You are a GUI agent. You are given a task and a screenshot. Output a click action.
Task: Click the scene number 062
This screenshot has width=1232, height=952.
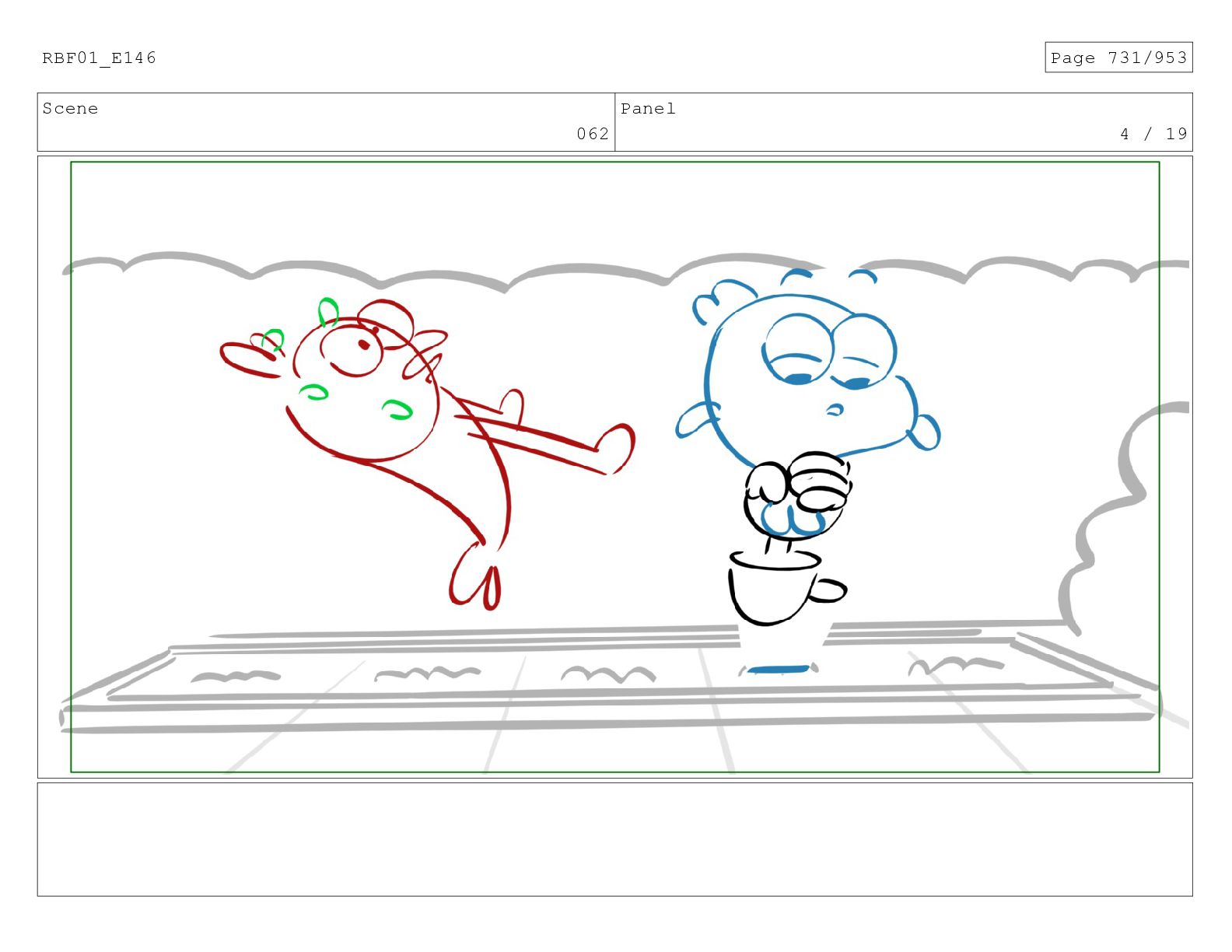click(593, 134)
